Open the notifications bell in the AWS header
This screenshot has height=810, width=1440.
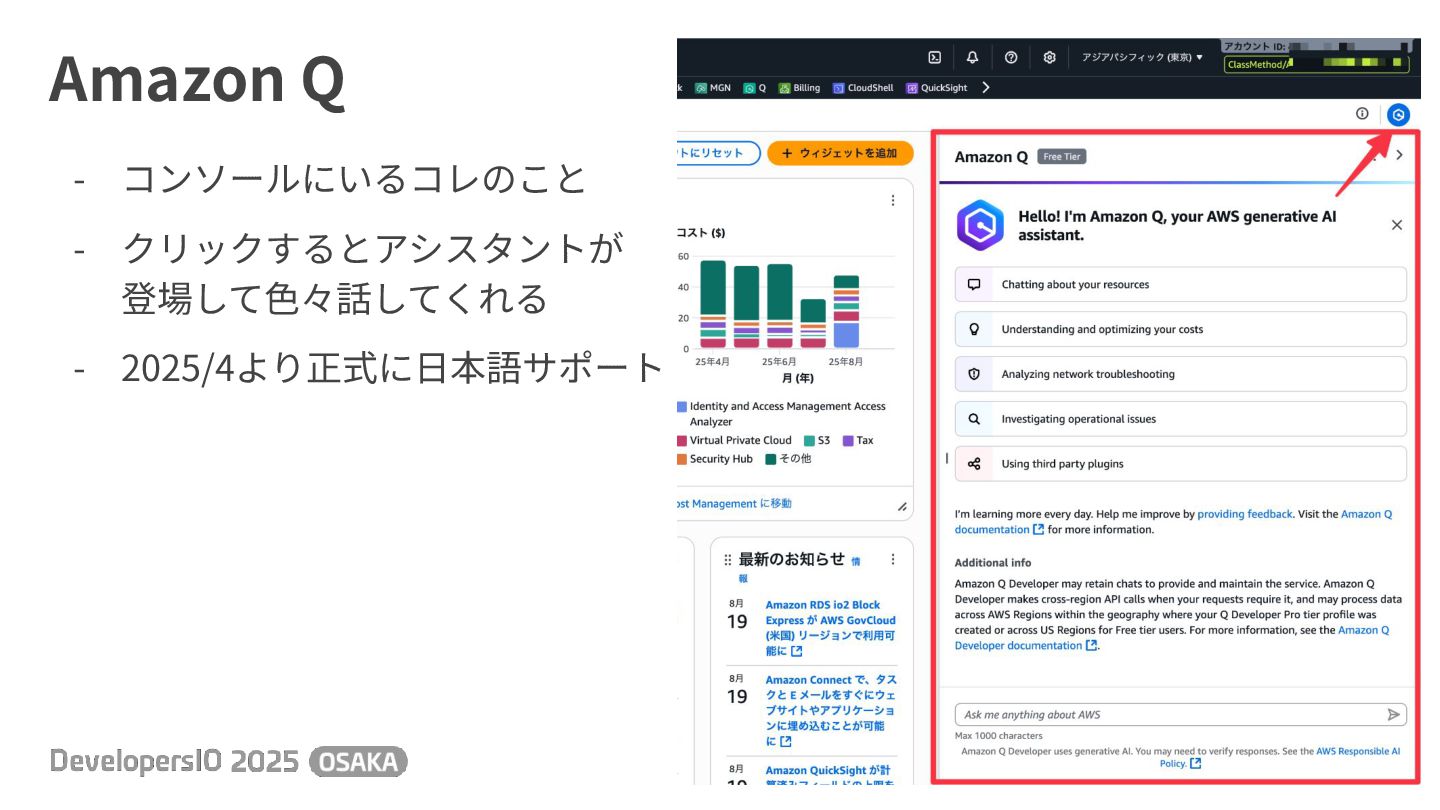pos(972,57)
